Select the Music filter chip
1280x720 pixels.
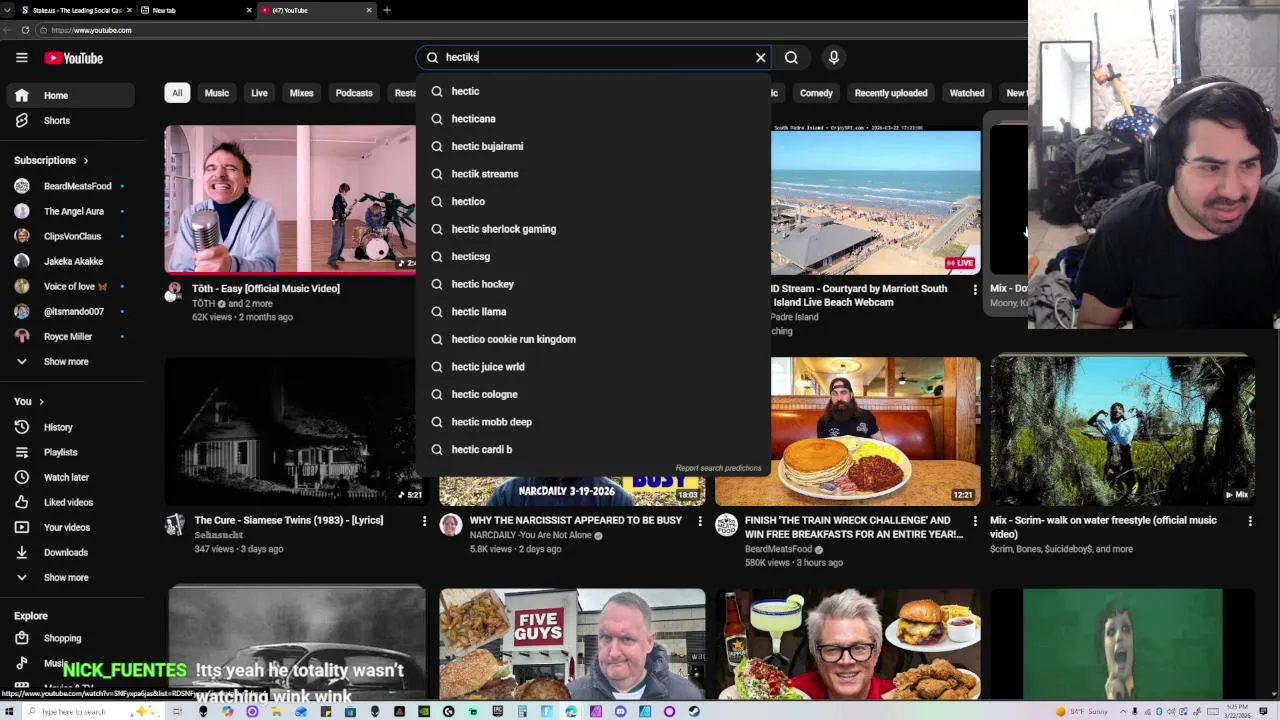point(217,93)
